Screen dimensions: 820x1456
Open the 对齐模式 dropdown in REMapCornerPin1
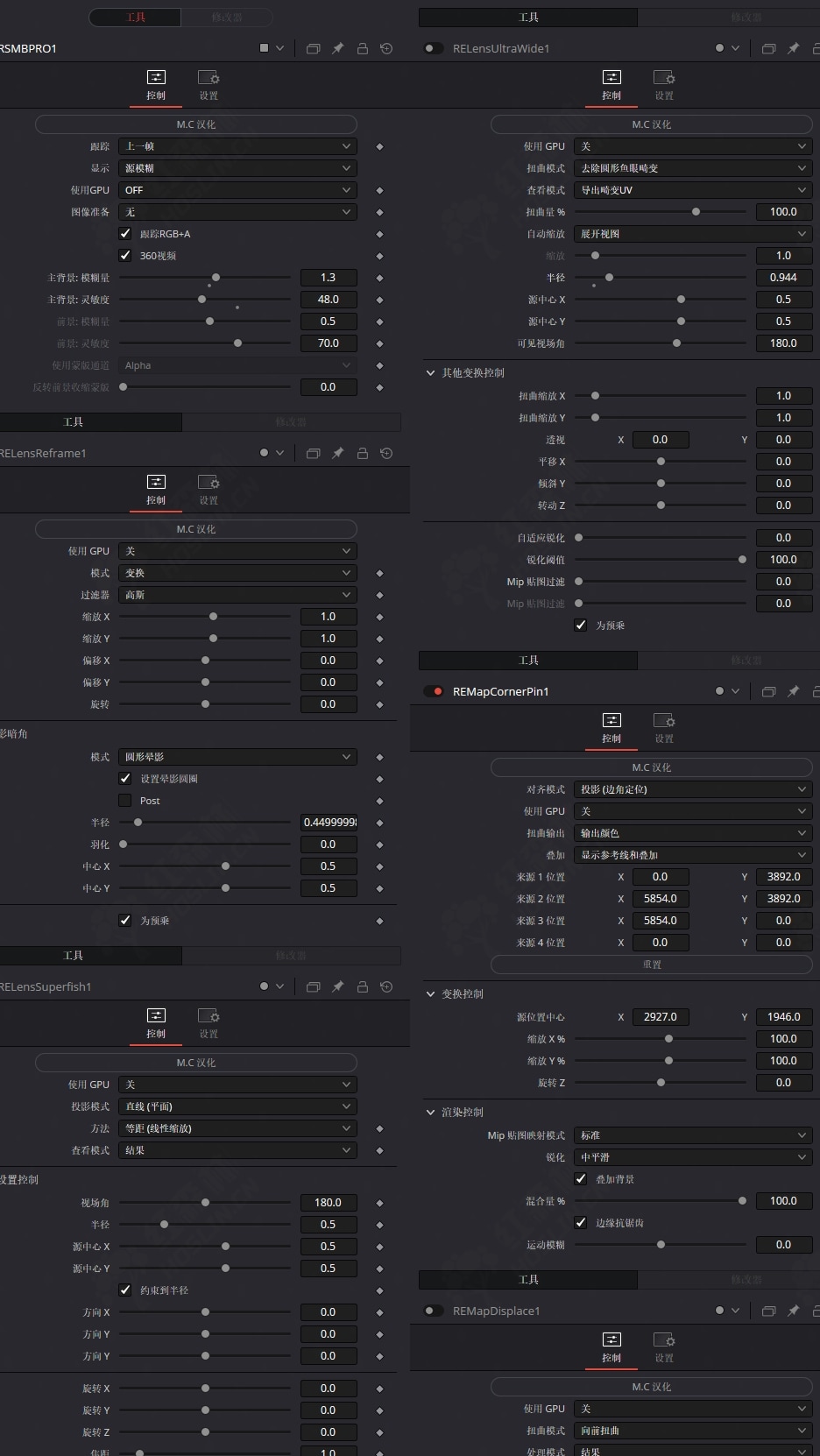coord(693,789)
